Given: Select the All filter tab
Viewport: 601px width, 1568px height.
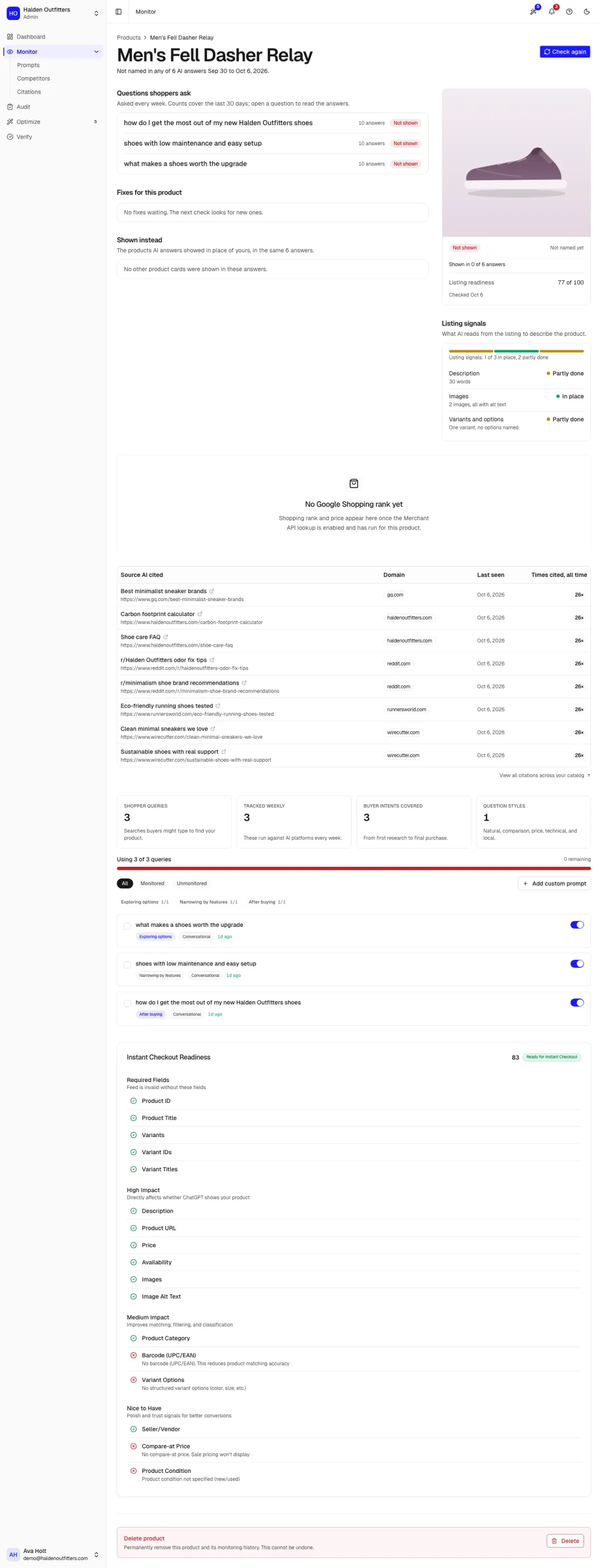Looking at the screenshot, I should 125,883.
